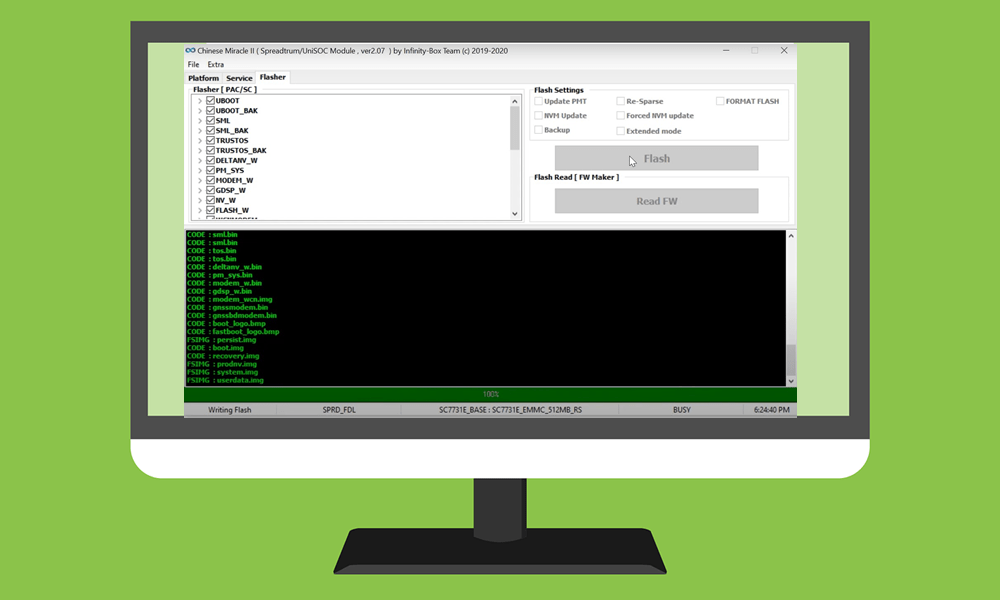Image resolution: width=1000 pixels, height=600 pixels.
Task: Switch to the Service tab
Action: click(239, 78)
